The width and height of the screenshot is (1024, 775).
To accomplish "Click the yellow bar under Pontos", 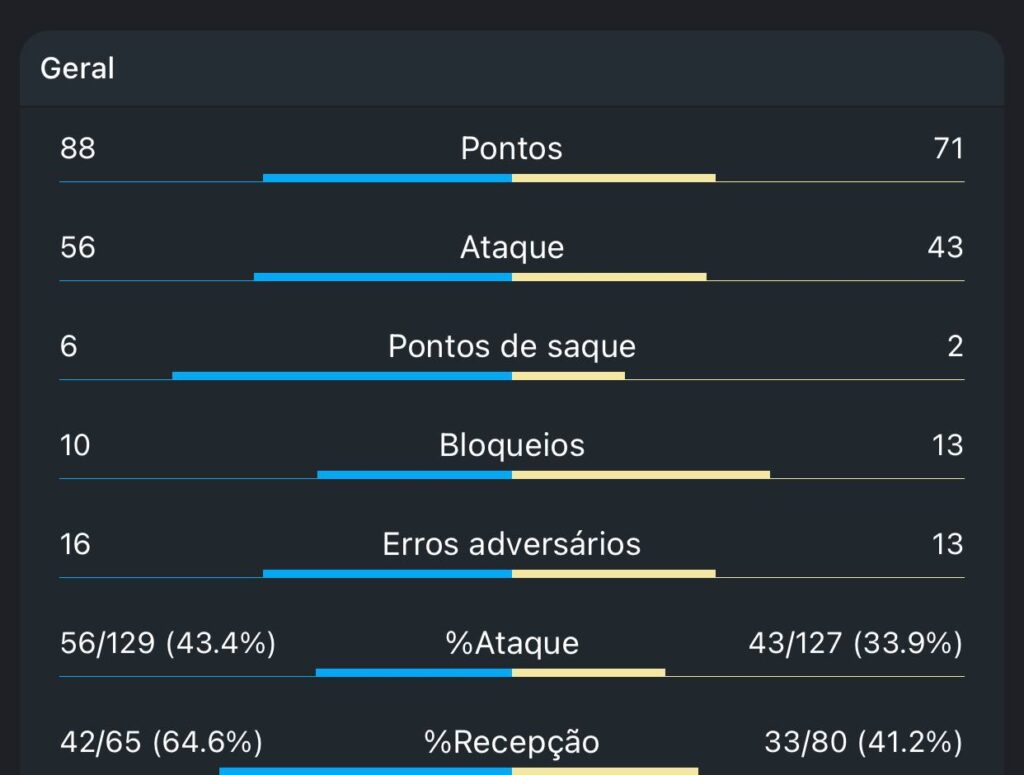I will [x=613, y=178].
